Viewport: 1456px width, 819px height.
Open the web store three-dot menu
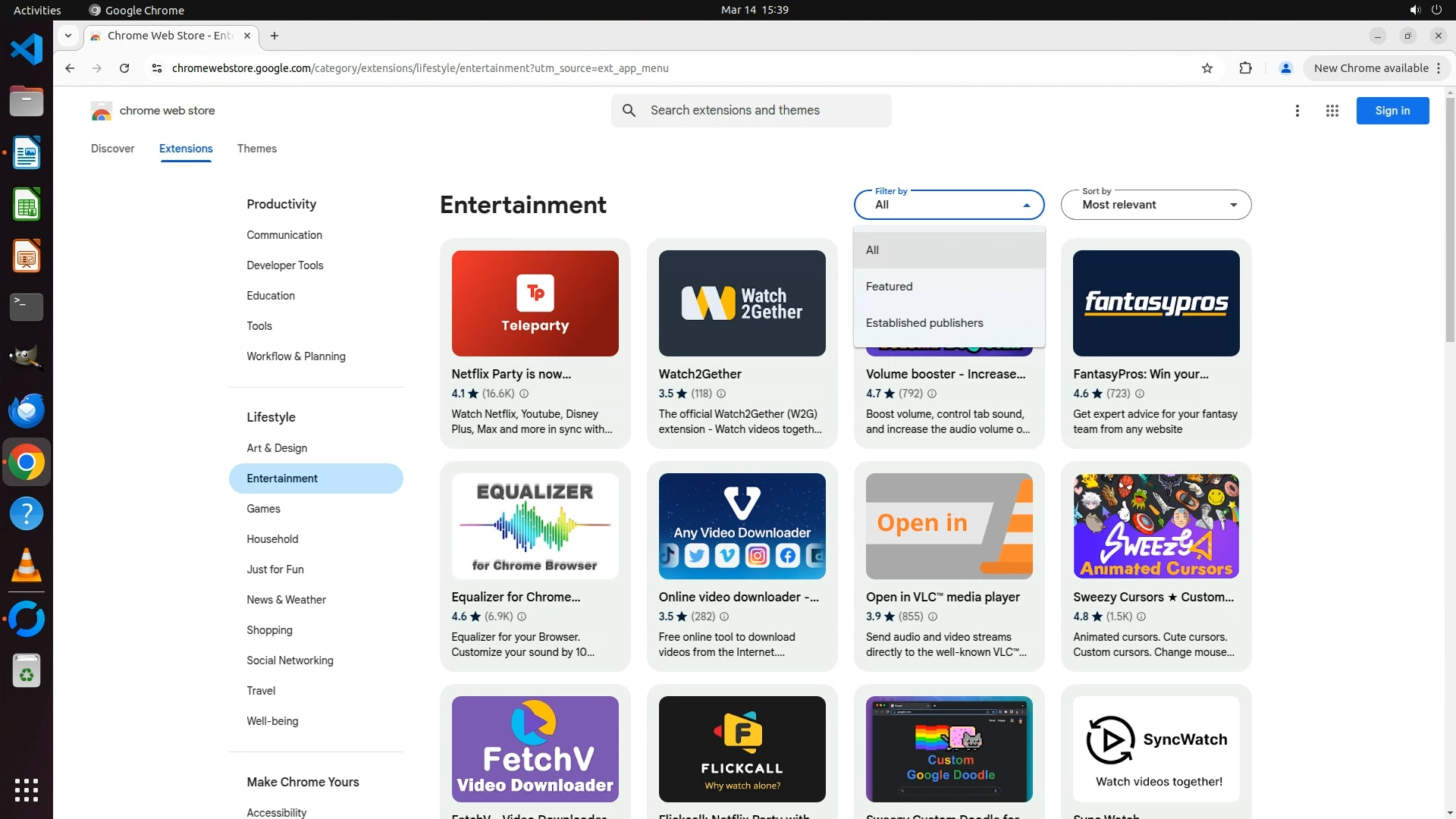1297,111
